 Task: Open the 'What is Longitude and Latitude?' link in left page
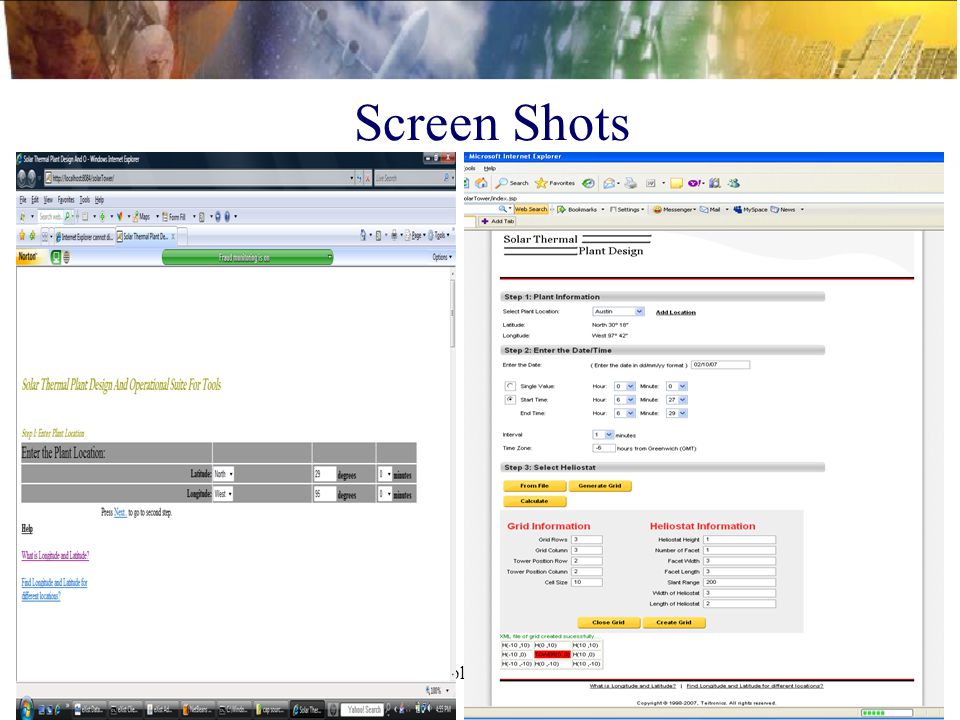pos(55,555)
